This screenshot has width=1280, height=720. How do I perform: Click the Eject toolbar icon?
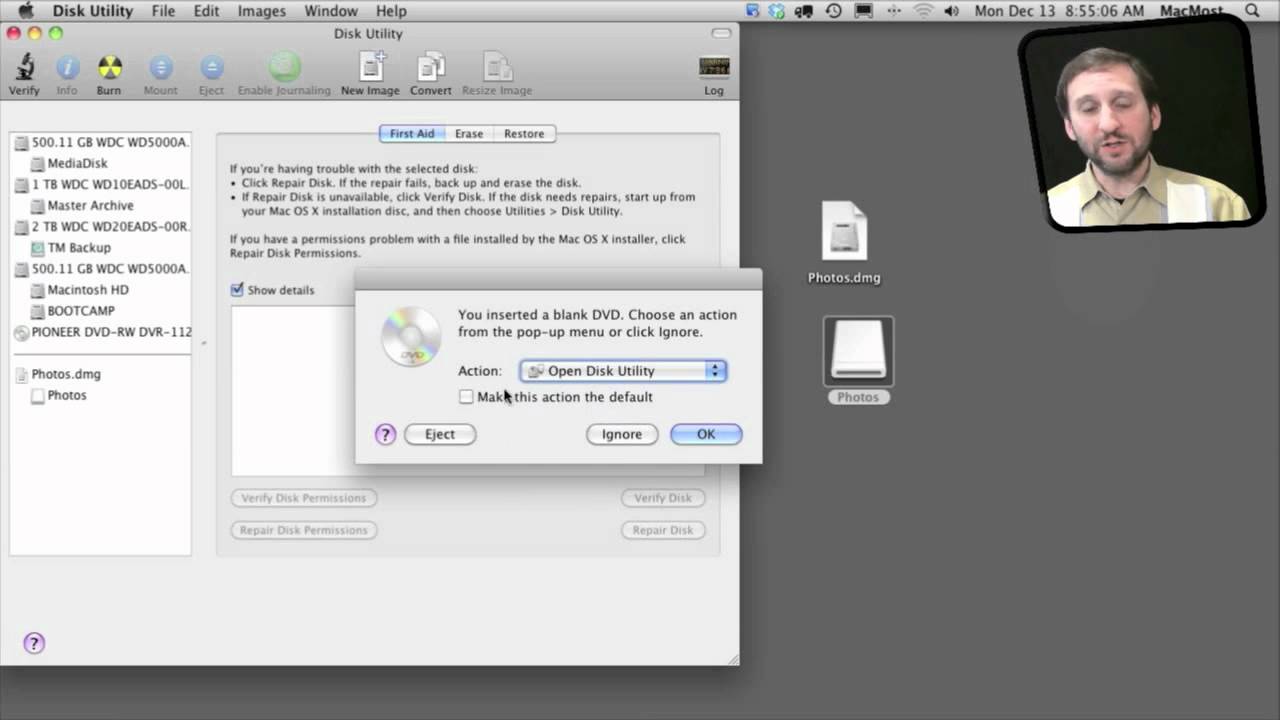tap(211, 68)
